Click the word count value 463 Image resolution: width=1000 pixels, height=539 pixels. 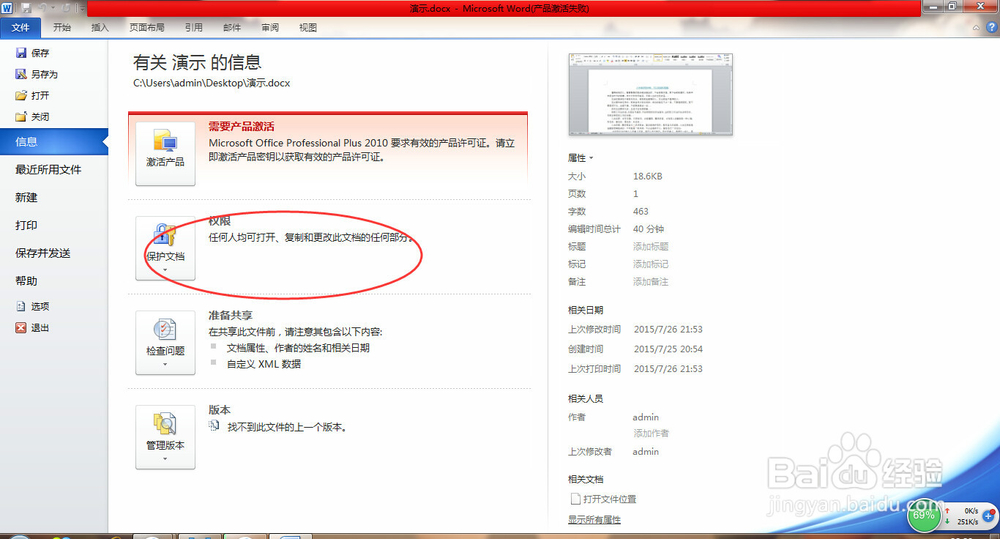[x=640, y=211]
